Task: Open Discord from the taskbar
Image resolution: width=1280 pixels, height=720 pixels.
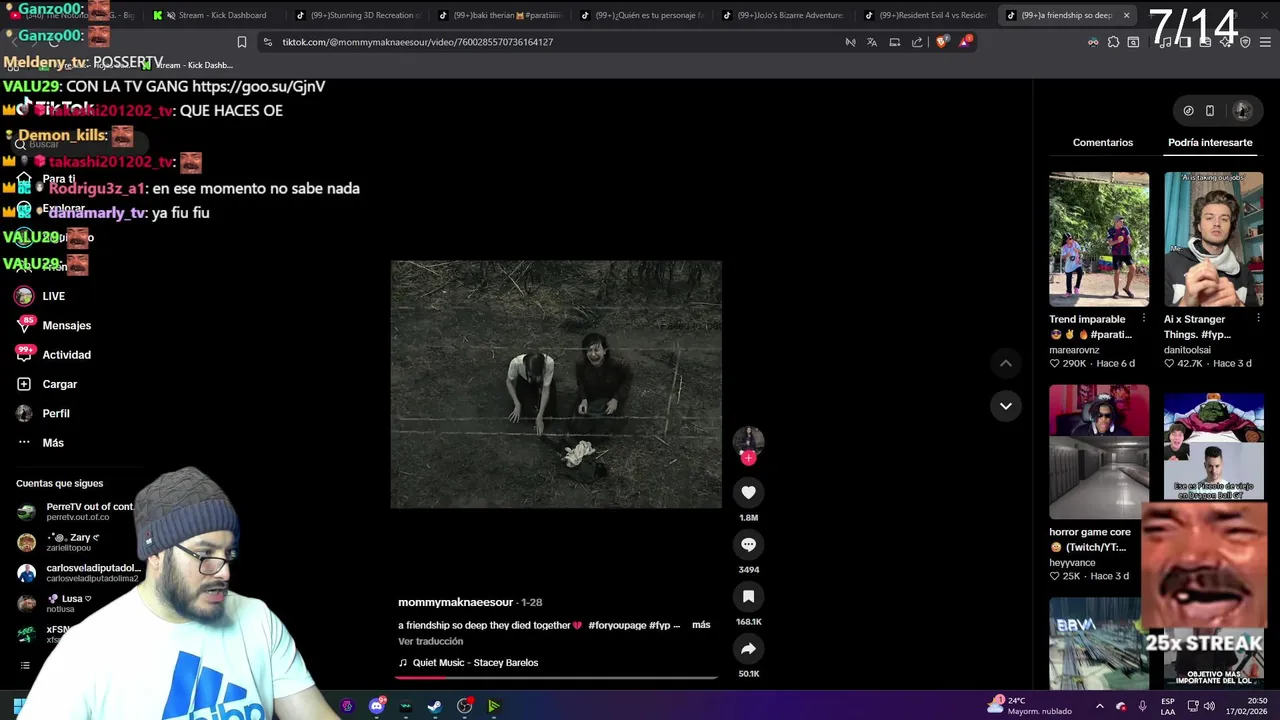Action: [x=377, y=706]
